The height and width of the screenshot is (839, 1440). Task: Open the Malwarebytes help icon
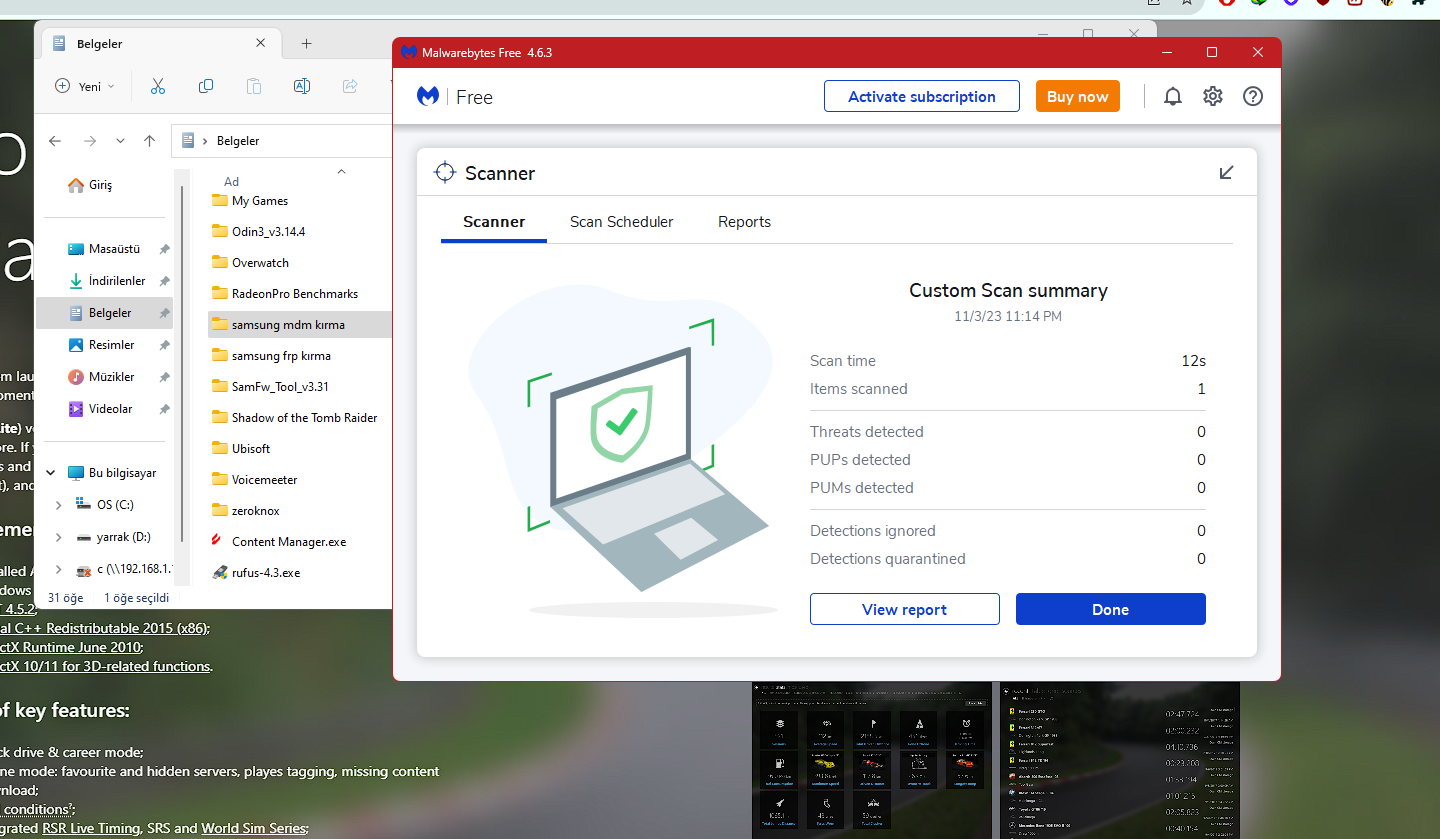(1253, 96)
